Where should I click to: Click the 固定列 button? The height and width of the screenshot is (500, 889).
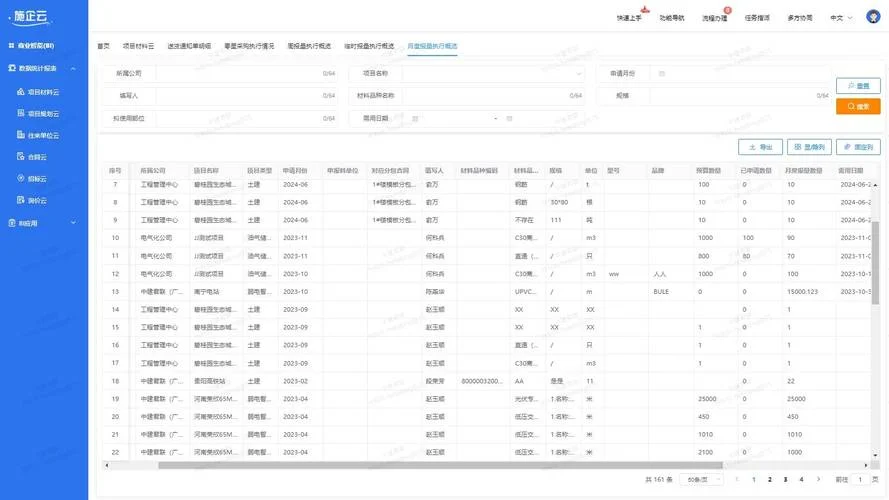tap(858, 147)
